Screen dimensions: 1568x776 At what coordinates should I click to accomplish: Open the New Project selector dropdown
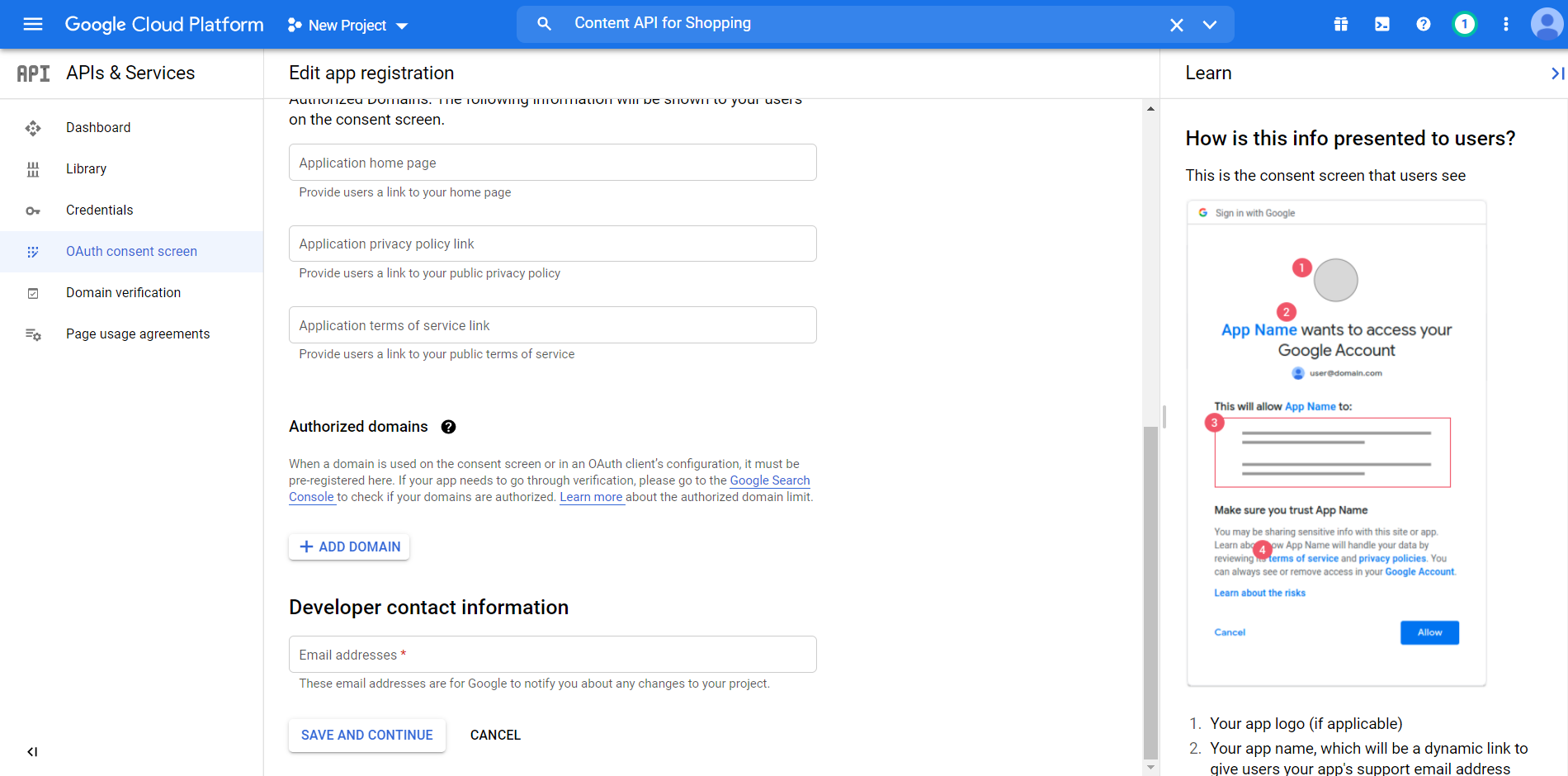coord(347,26)
